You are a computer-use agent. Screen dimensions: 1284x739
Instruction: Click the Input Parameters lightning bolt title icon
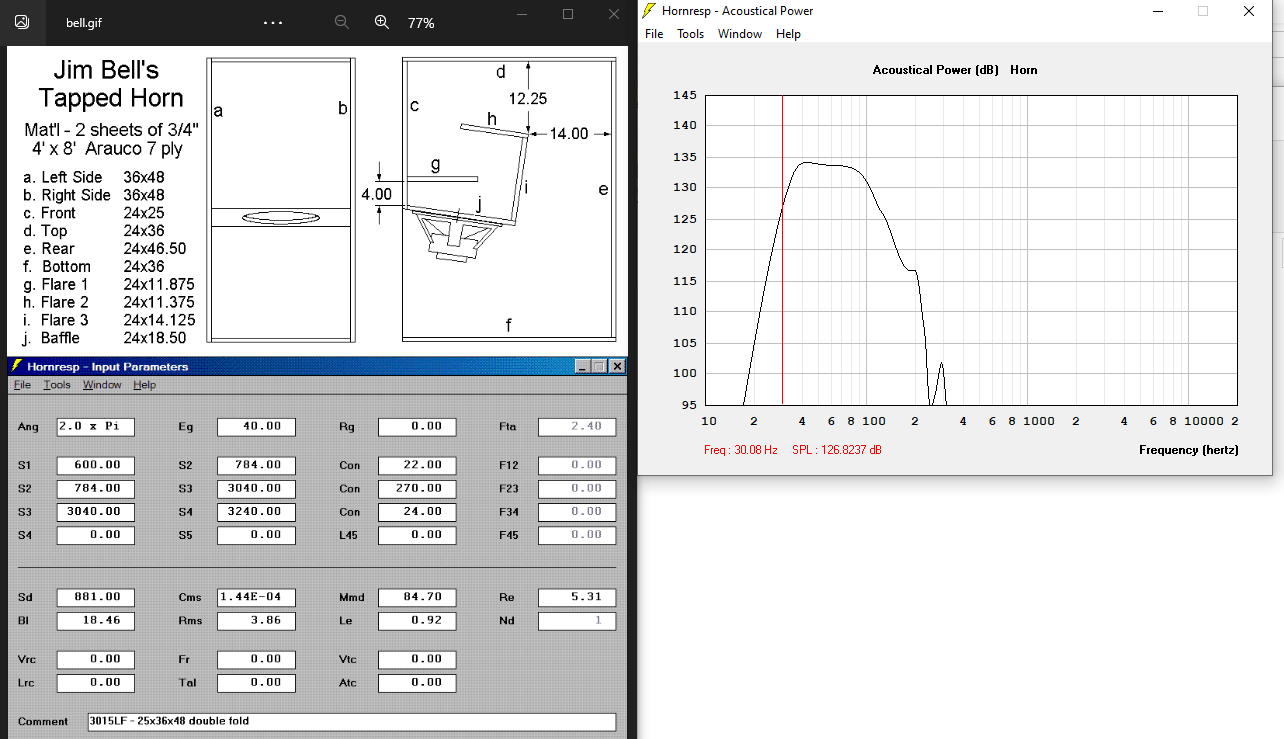(17, 367)
